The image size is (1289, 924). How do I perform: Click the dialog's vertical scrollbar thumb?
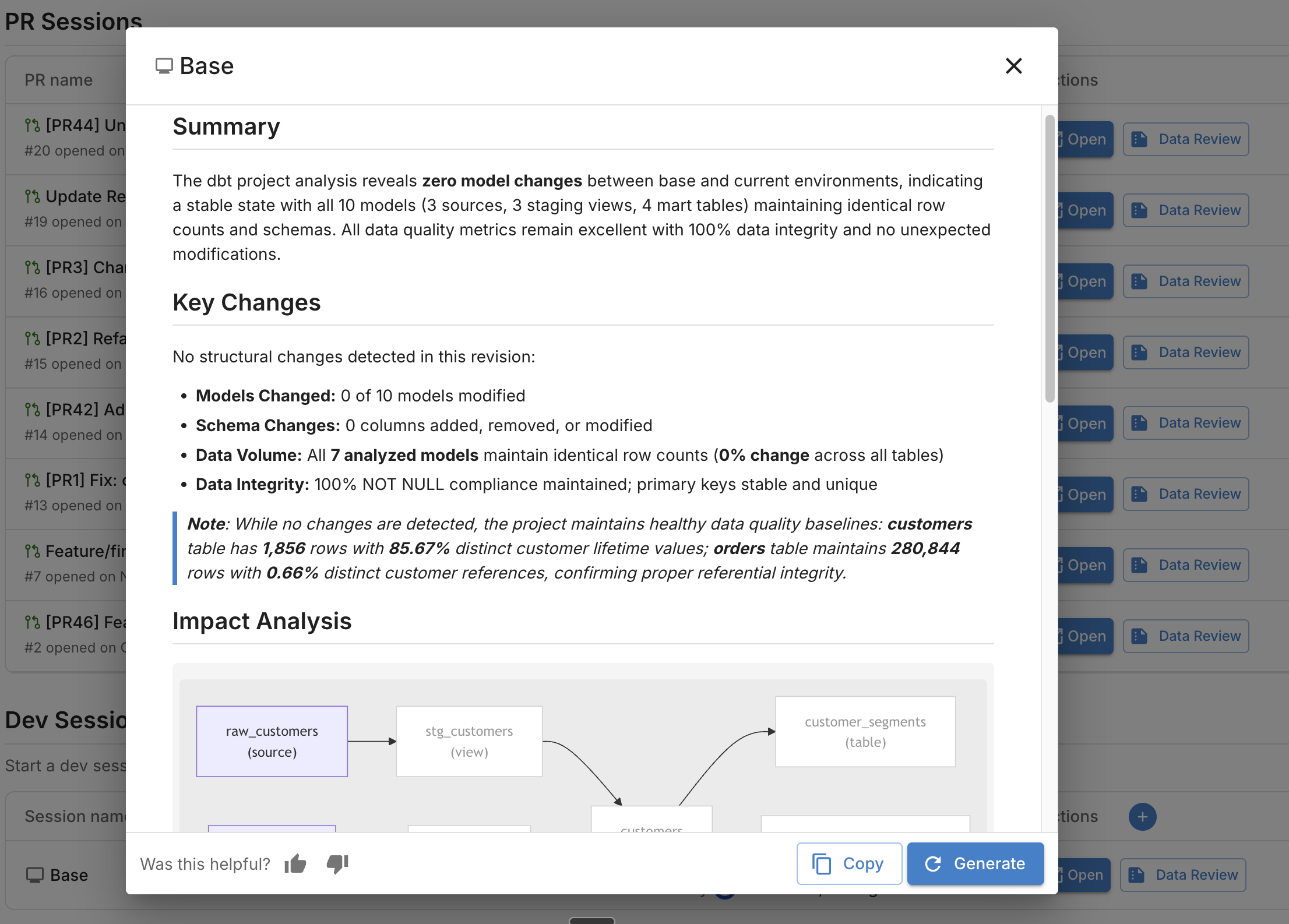pyautogui.click(x=1049, y=259)
